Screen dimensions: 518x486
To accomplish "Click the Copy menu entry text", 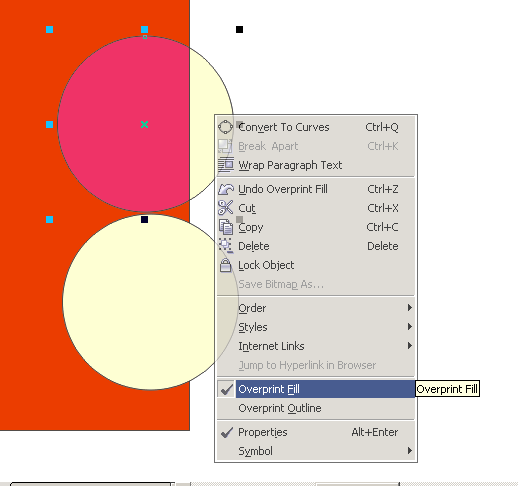I will [x=251, y=227].
